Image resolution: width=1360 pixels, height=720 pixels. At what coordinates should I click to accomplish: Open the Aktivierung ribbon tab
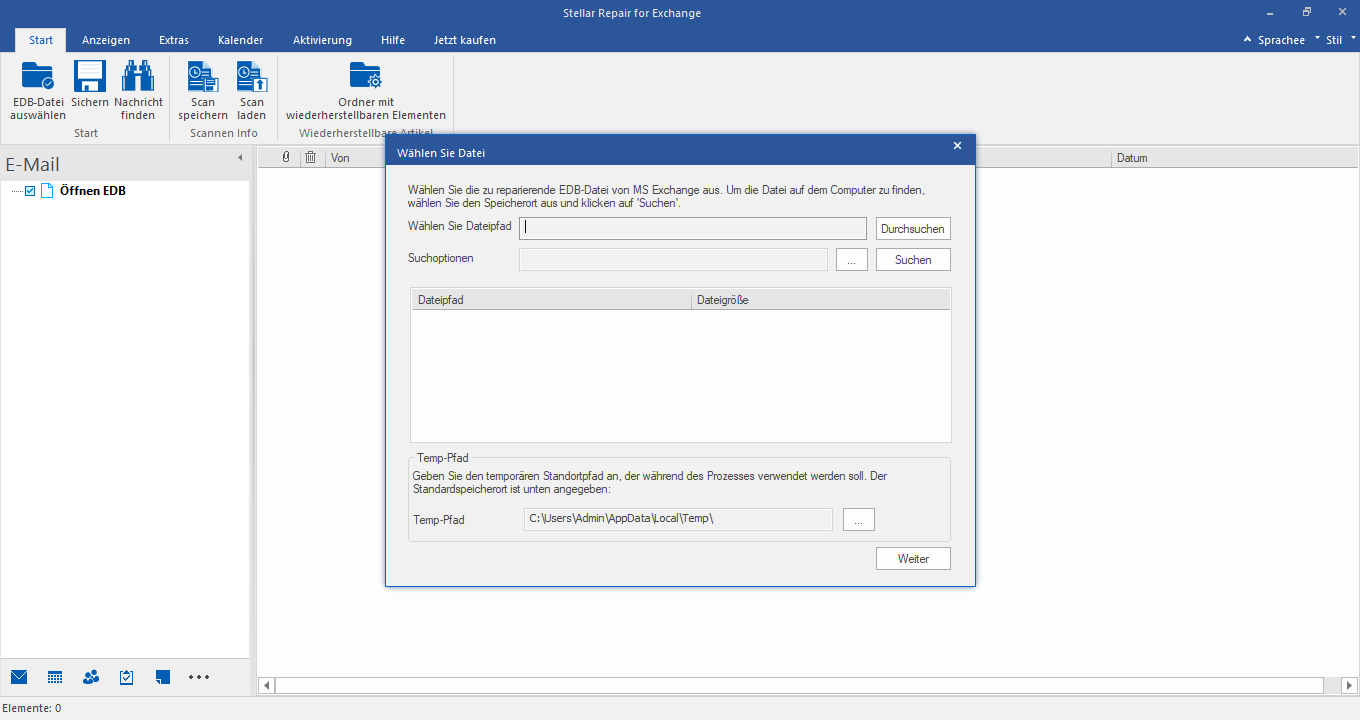pos(322,40)
